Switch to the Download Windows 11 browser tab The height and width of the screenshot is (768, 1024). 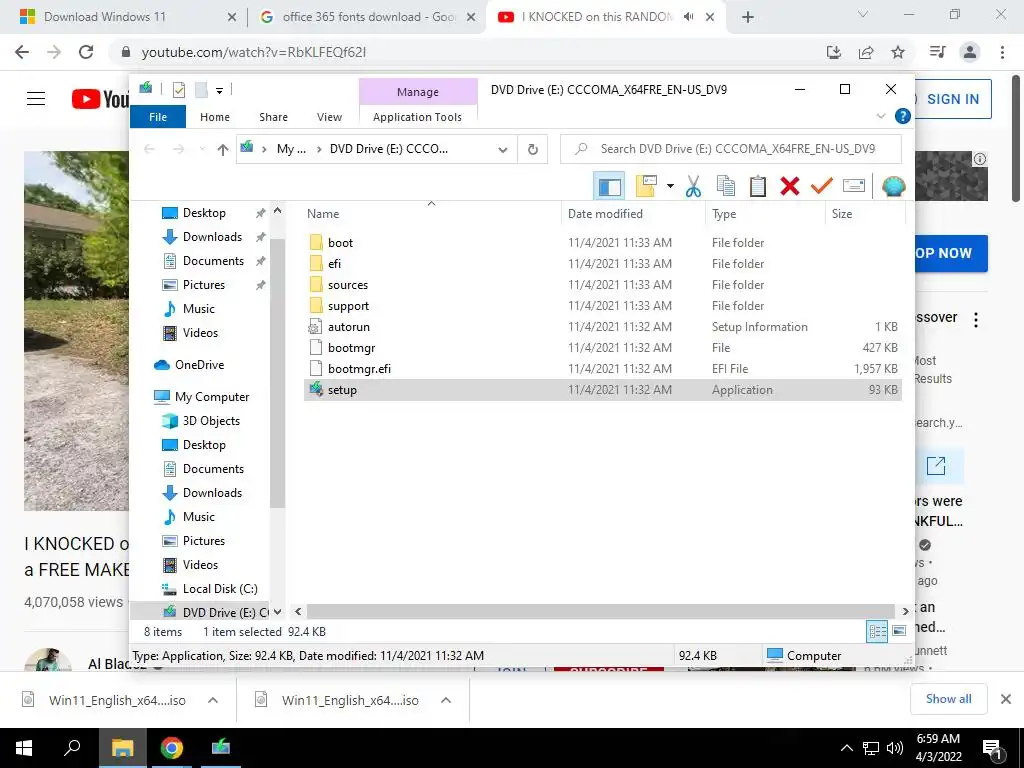click(x=104, y=17)
